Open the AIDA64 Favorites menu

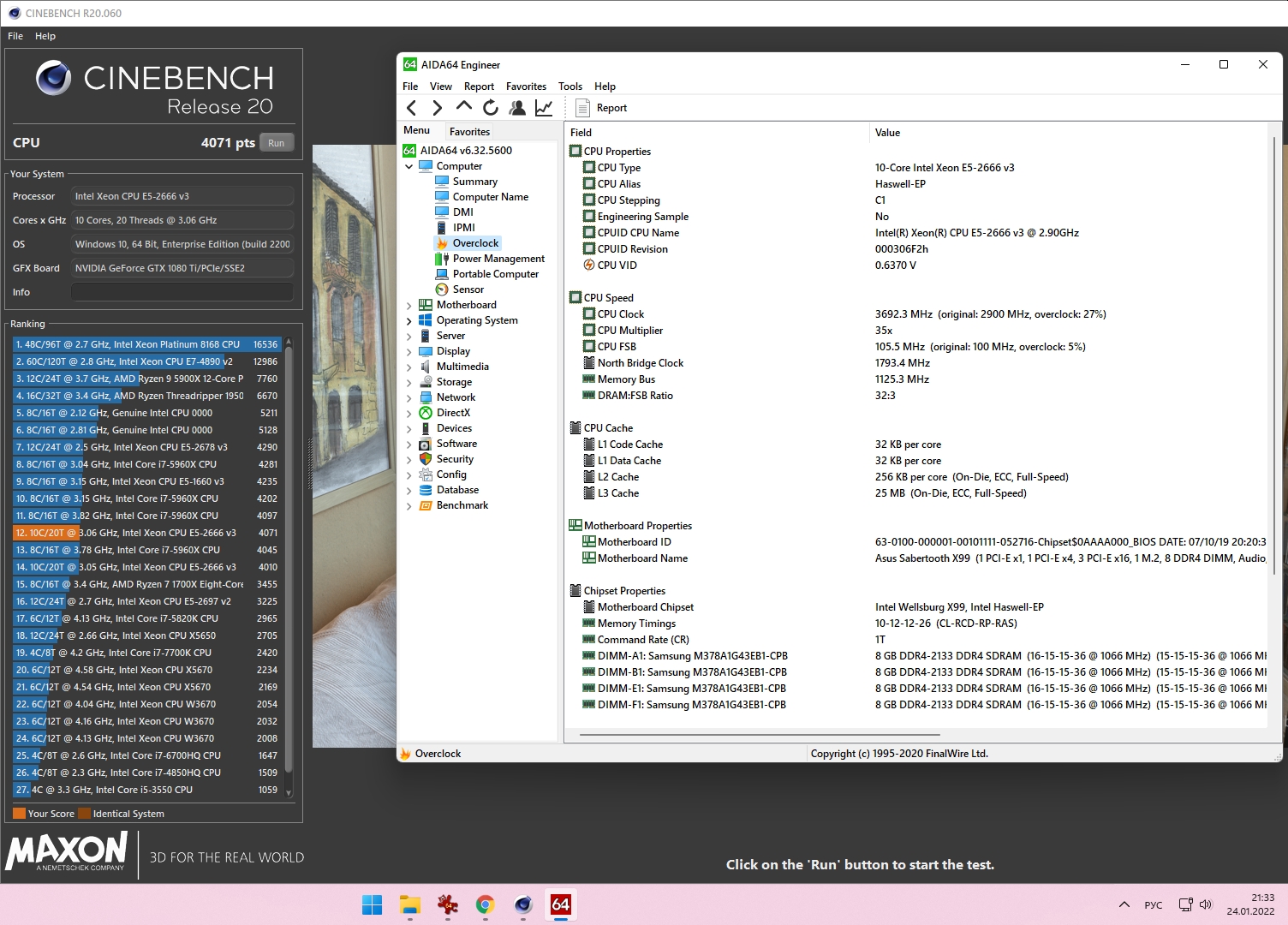click(x=526, y=87)
